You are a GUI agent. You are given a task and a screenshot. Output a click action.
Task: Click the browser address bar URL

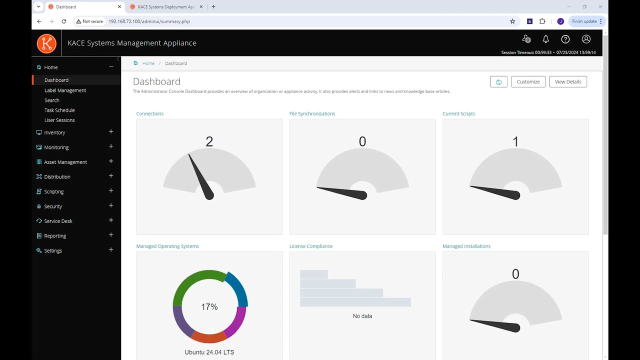click(x=149, y=21)
